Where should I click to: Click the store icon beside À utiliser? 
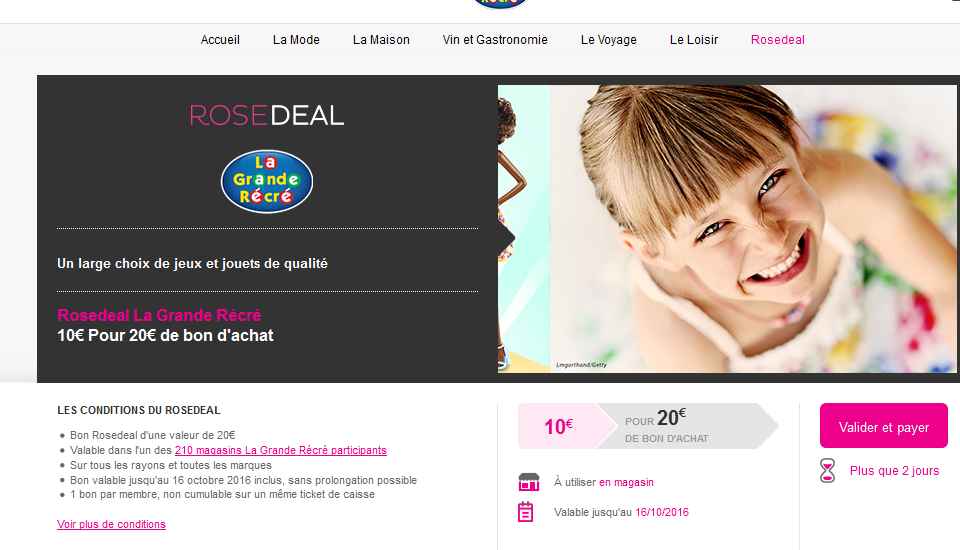click(529, 482)
